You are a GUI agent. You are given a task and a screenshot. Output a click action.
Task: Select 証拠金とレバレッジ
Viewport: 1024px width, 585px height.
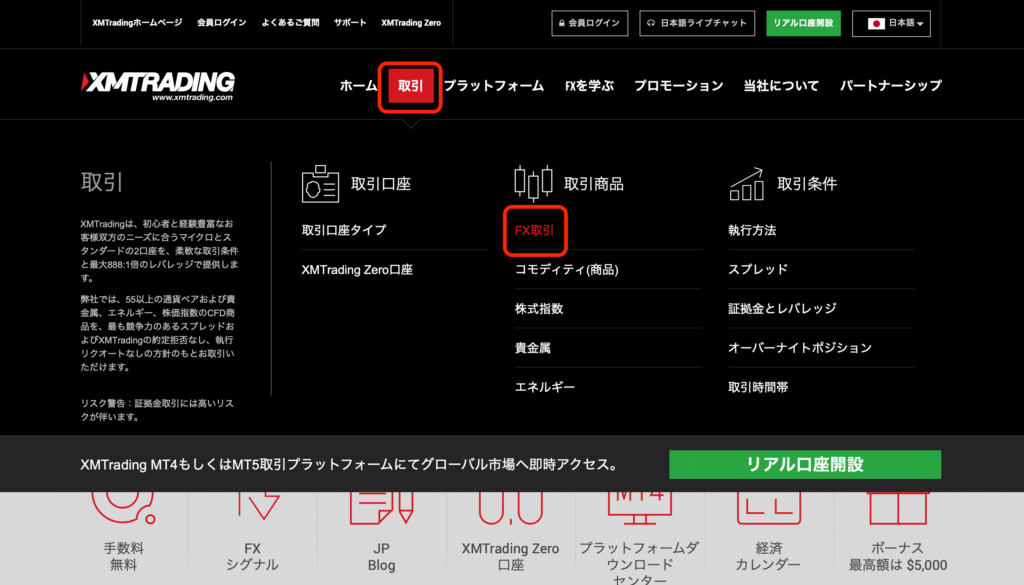[782, 308]
